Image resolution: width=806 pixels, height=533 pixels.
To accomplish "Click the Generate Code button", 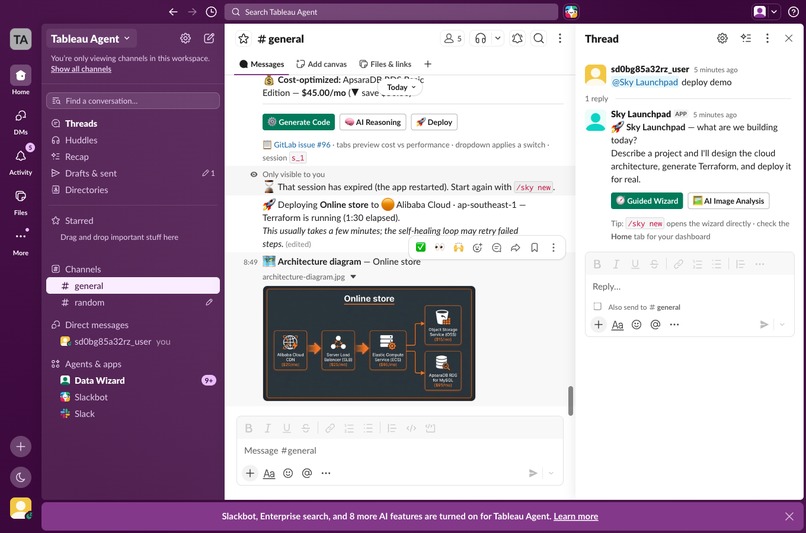I will [x=299, y=122].
